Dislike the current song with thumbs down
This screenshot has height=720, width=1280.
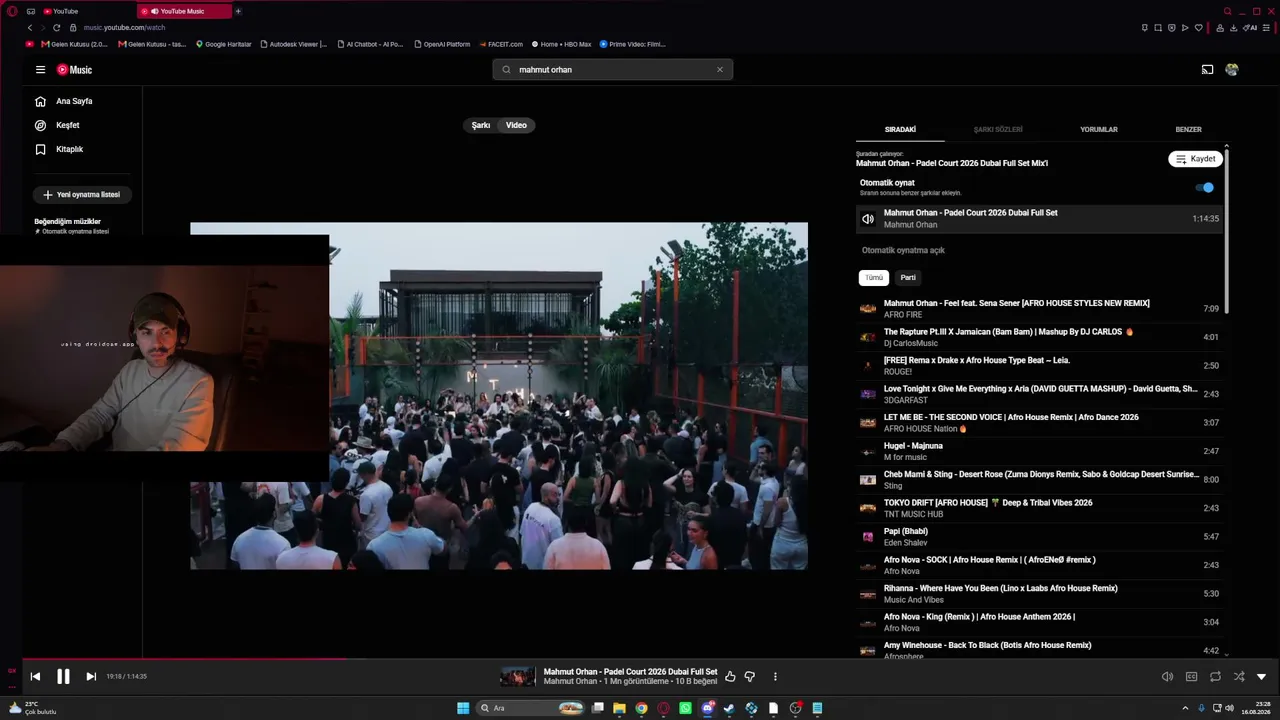point(750,677)
